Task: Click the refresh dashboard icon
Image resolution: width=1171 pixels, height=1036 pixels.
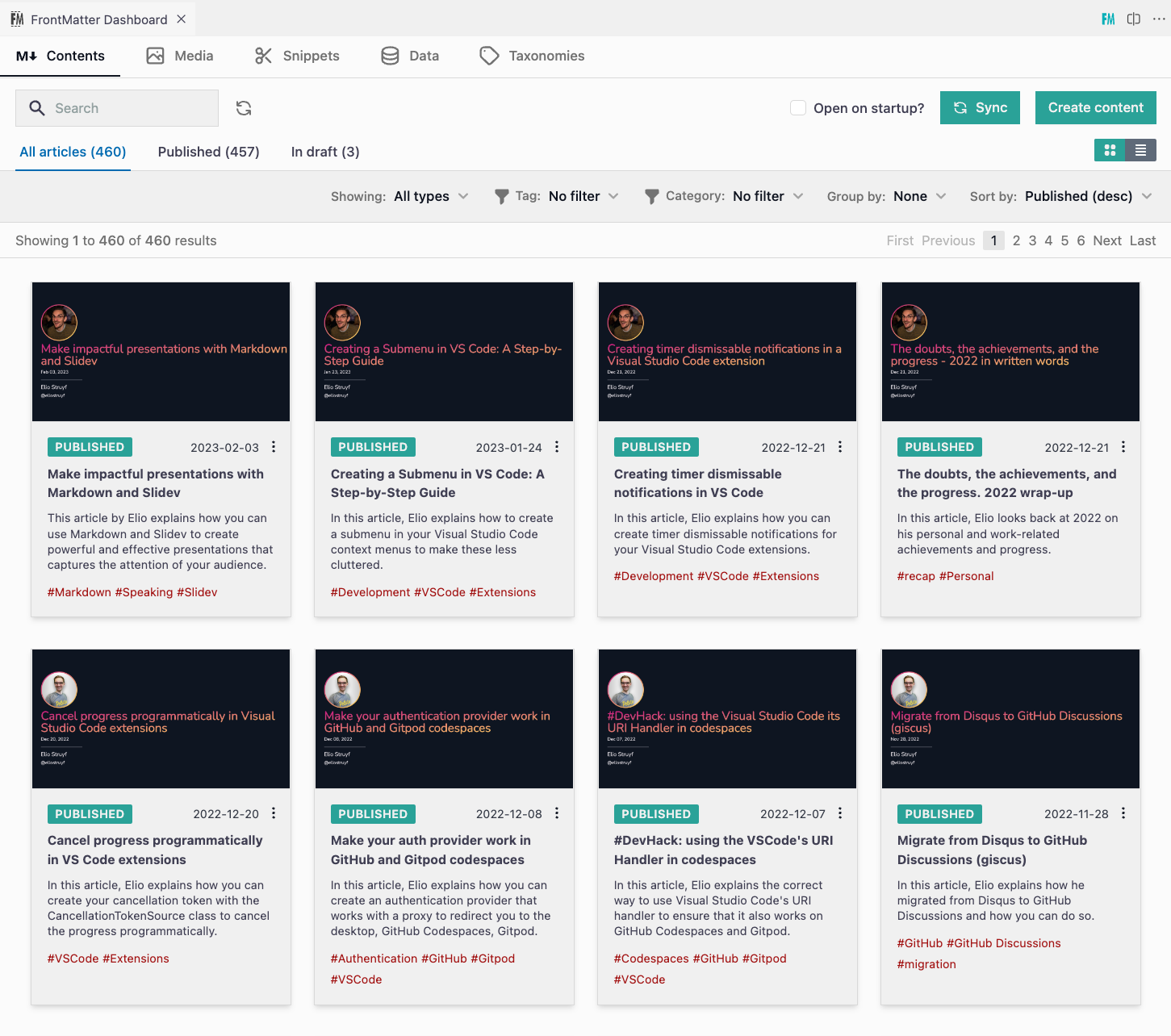Action: (x=244, y=108)
